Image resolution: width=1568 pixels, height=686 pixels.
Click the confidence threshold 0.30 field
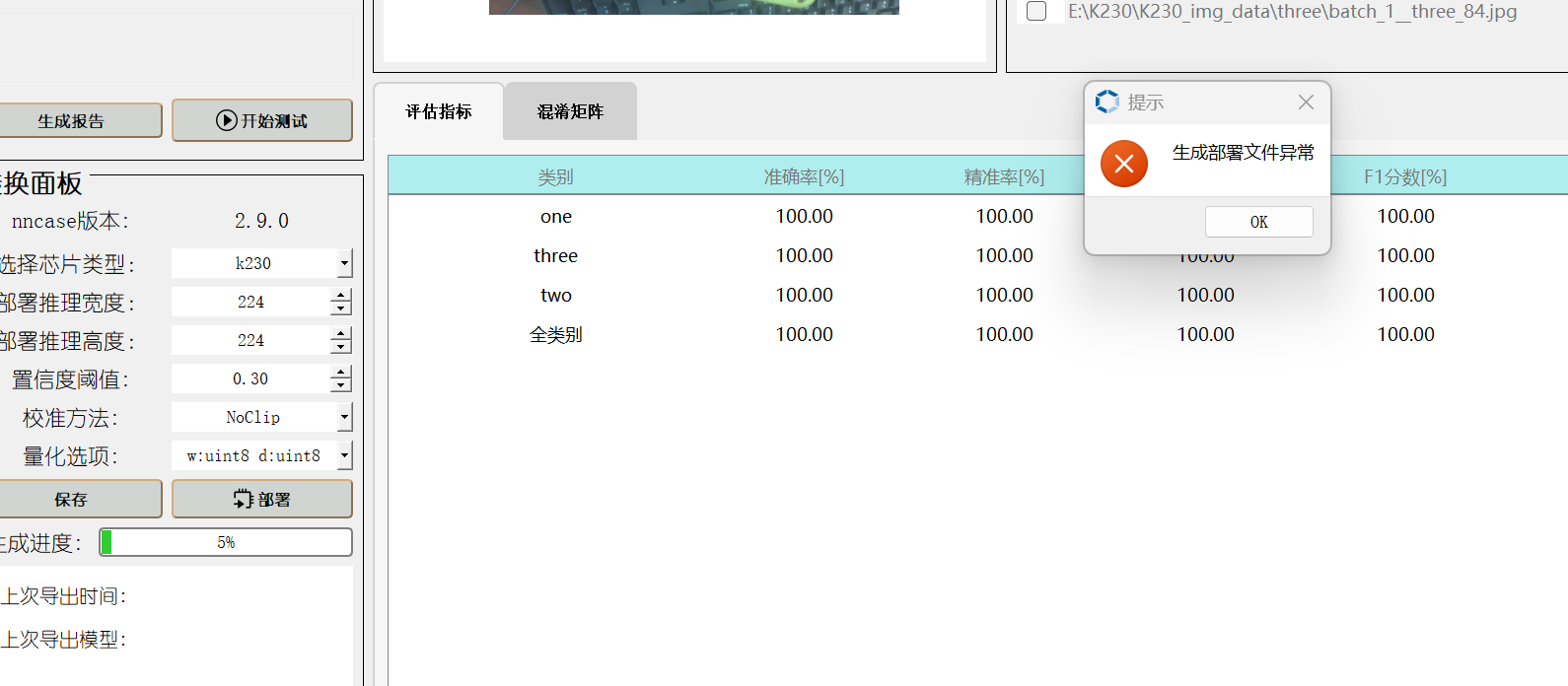pos(250,378)
